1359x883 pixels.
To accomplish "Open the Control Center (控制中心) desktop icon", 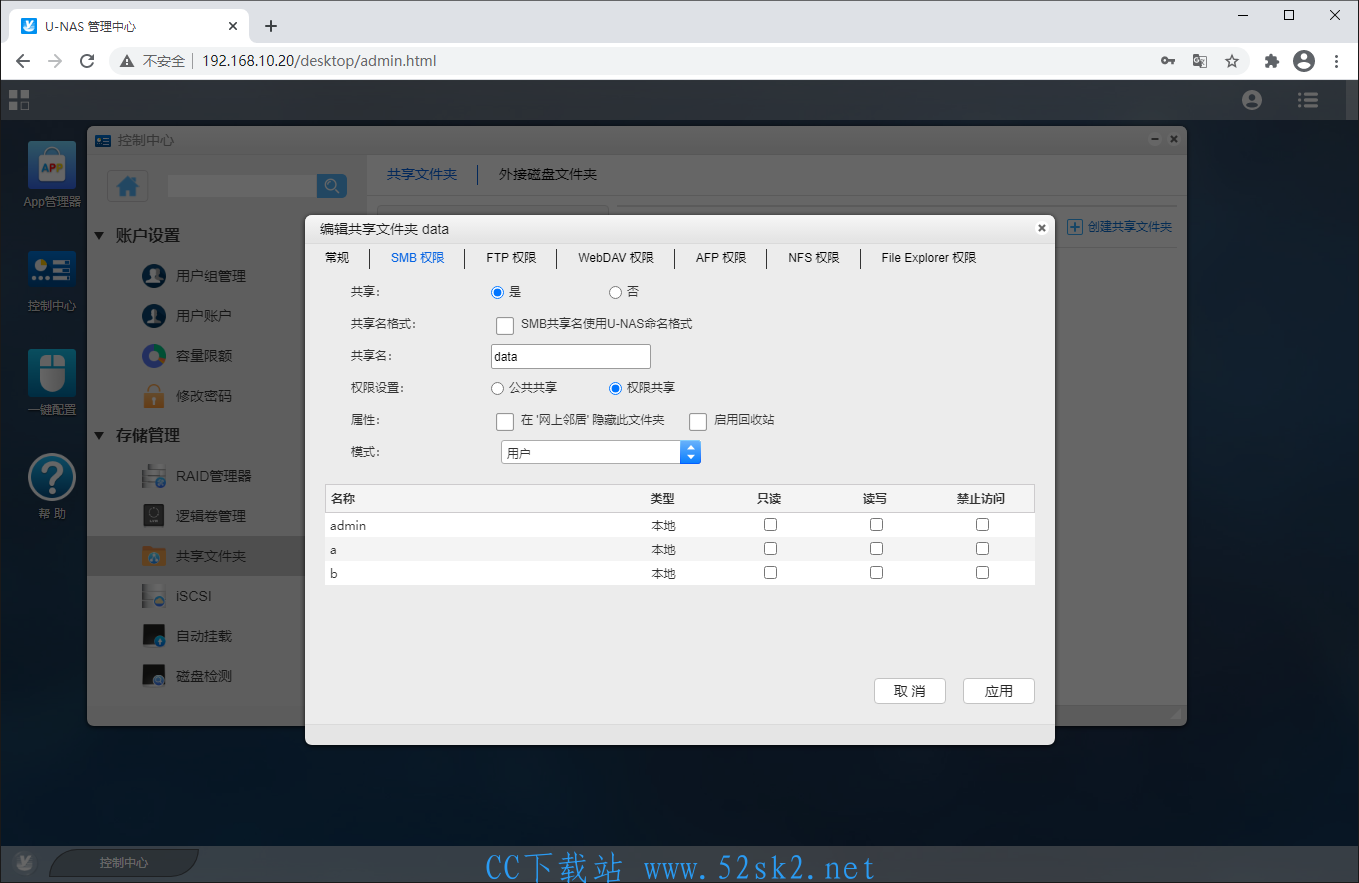I will (52, 270).
